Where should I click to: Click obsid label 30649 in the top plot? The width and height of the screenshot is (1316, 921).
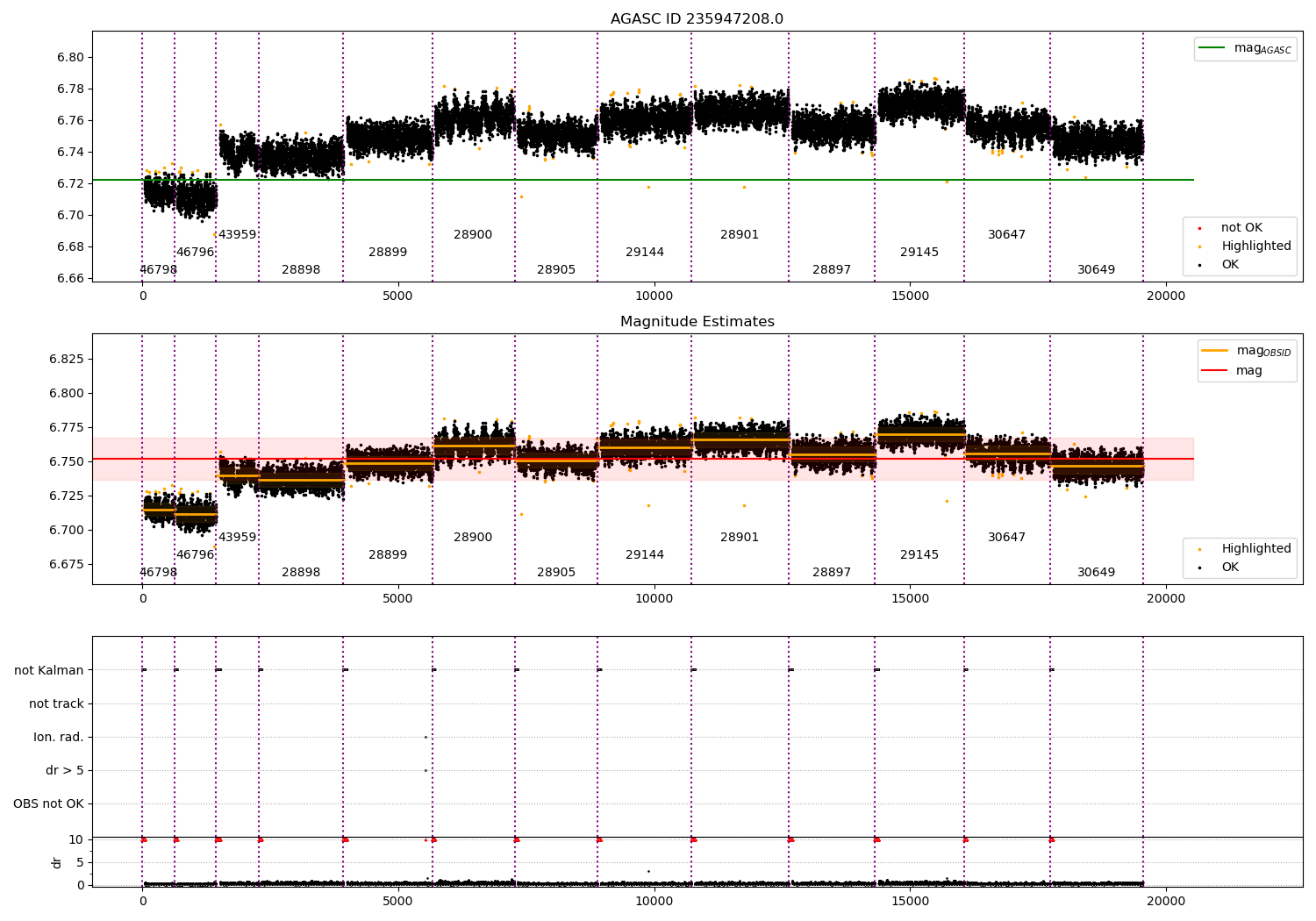click(x=1097, y=270)
